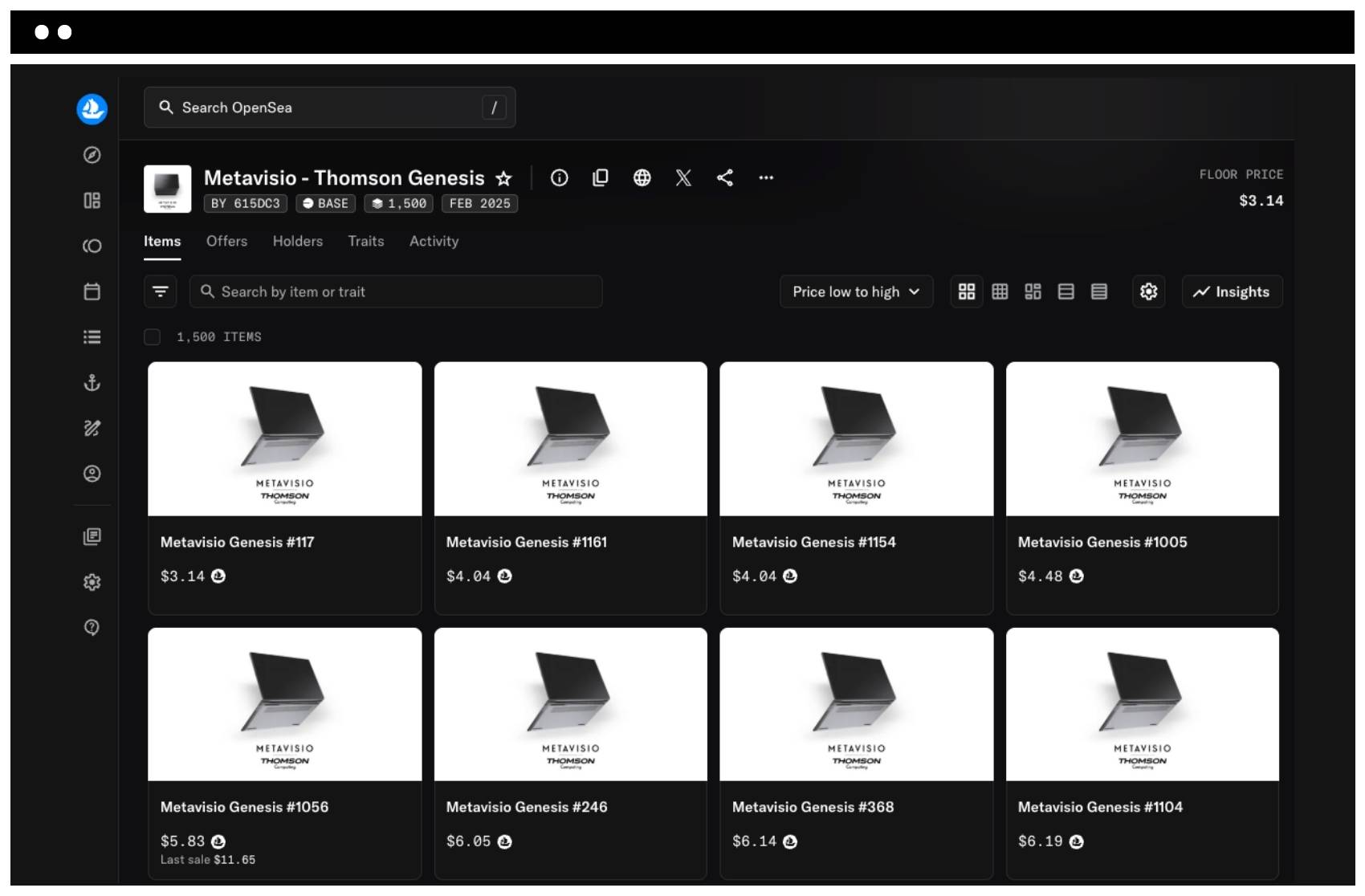The image size is (1365, 896).
Task: Open the collection website globe icon
Action: (x=642, y=178)
